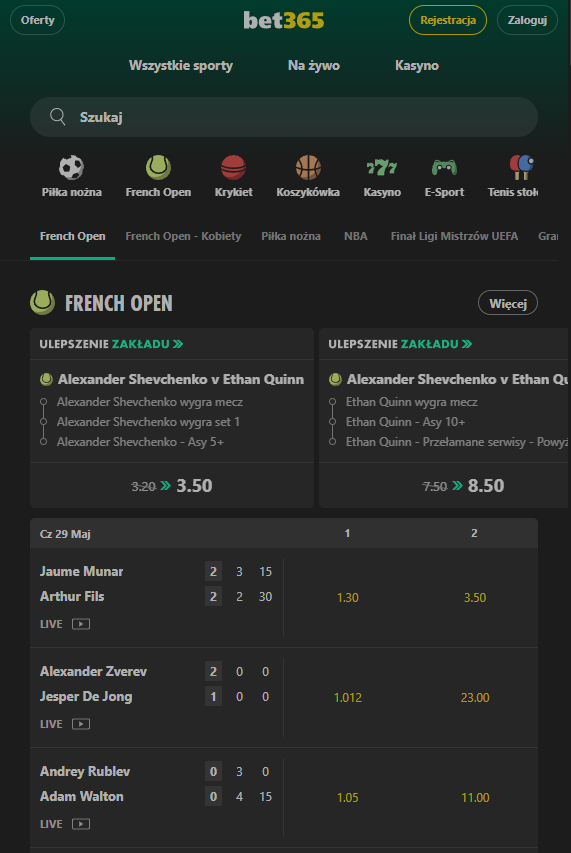Switch to the NBA tab

[x=356, y=236]
